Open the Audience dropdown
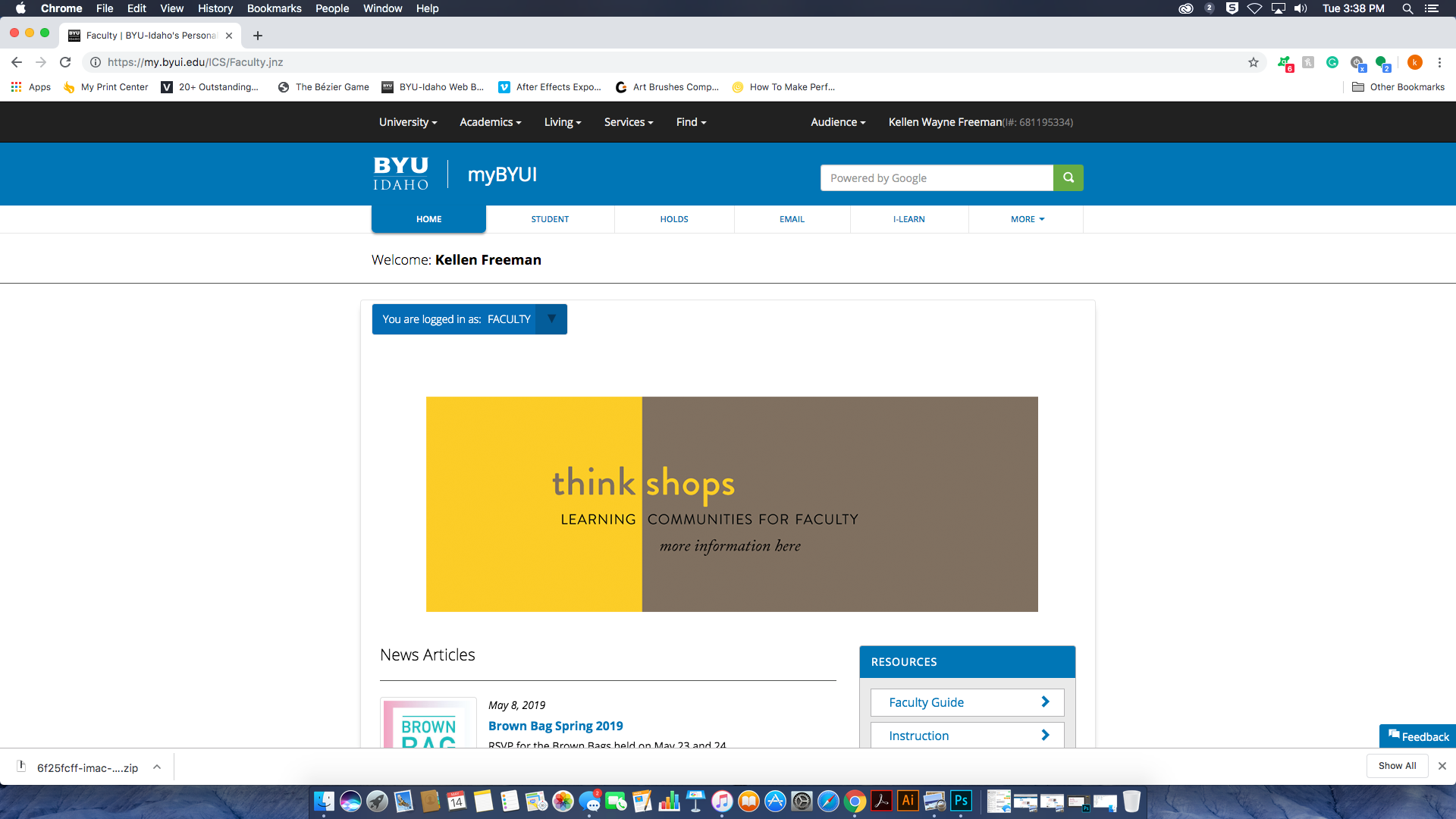 [x=838, y=122]
